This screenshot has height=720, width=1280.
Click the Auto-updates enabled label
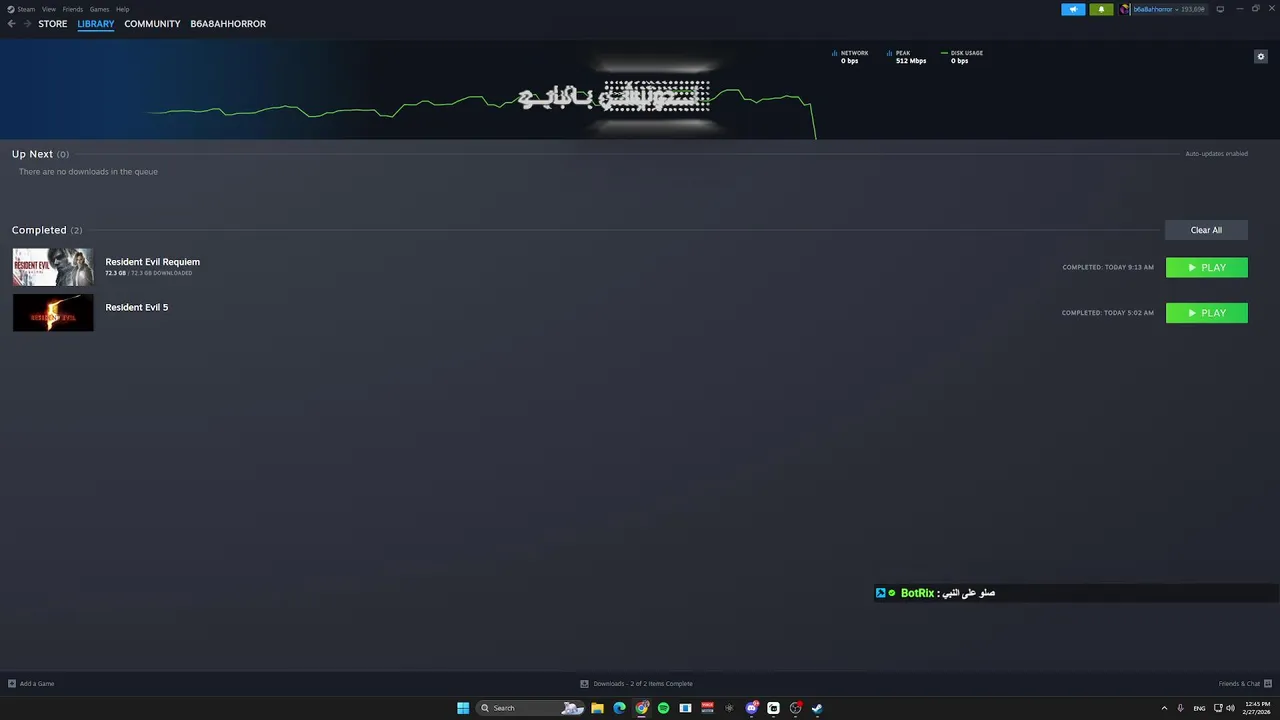pyautogui.click(x=1216, y=154)
